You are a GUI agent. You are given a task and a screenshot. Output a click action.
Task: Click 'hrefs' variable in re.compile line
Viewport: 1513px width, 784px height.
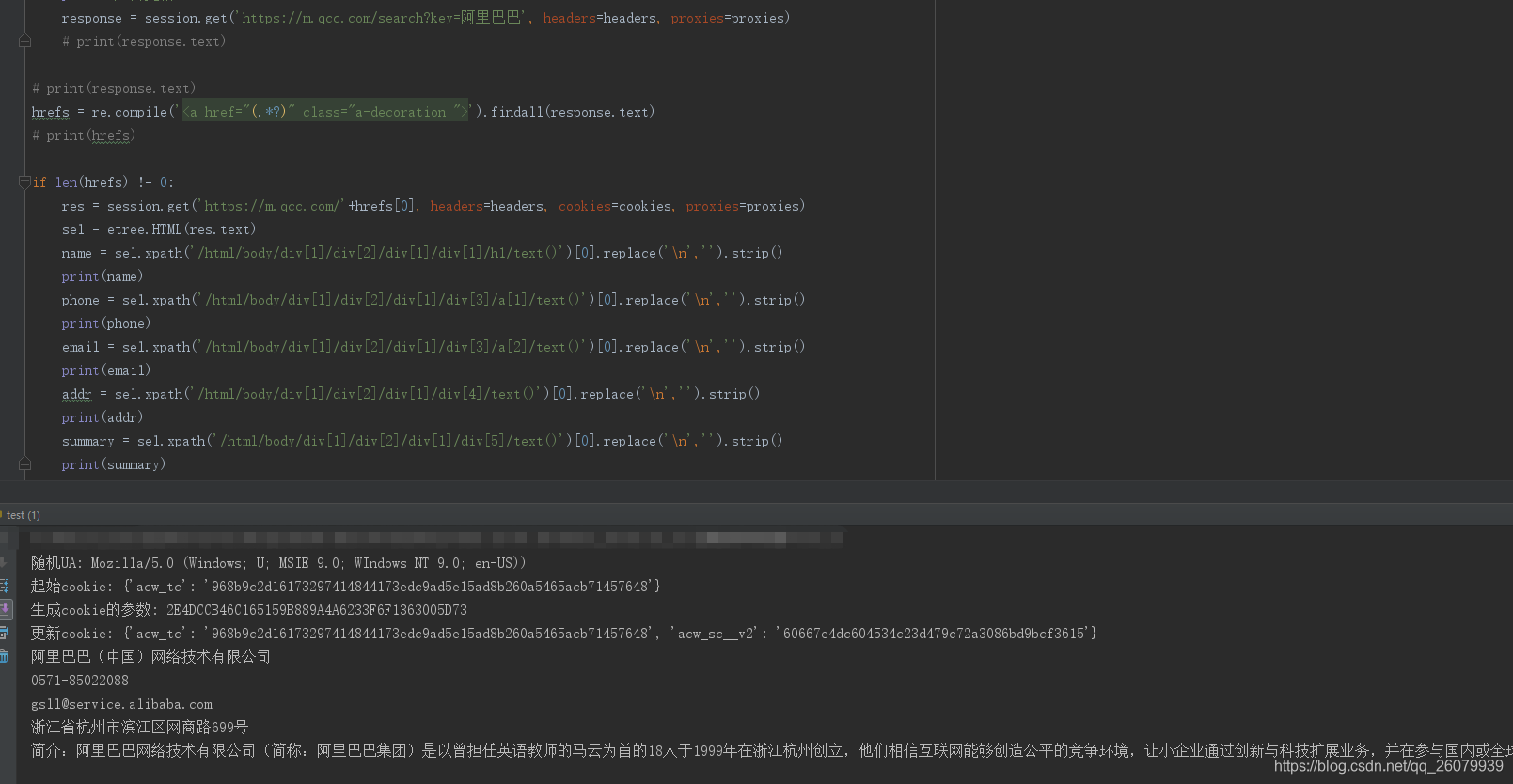[x=51, y=112]
